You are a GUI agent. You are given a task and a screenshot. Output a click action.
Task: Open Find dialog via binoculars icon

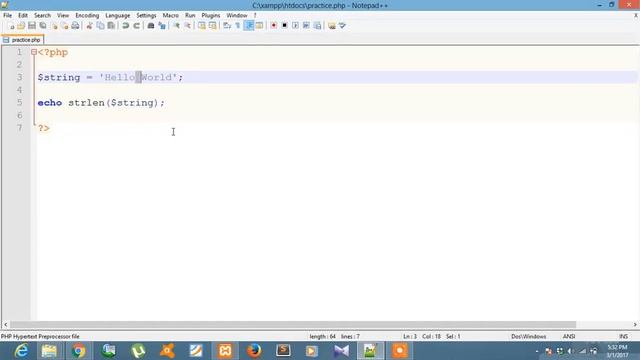pos(151,26)
